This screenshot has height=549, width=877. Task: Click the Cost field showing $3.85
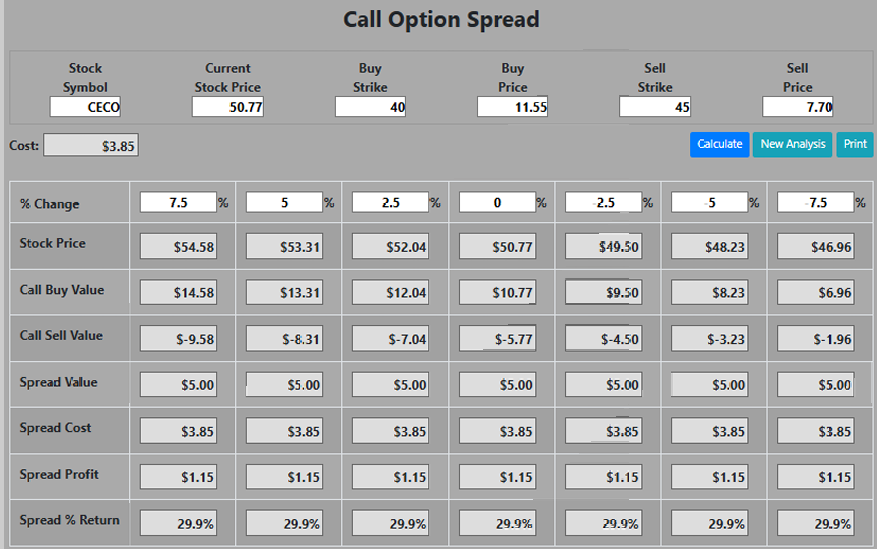(x=91, y=146)
